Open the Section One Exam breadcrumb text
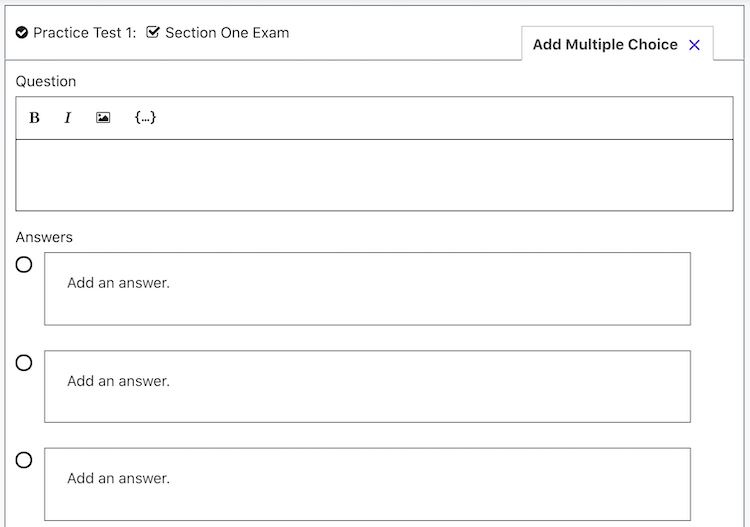The width and height of the screenshot is (750, 527). point(227,33)
